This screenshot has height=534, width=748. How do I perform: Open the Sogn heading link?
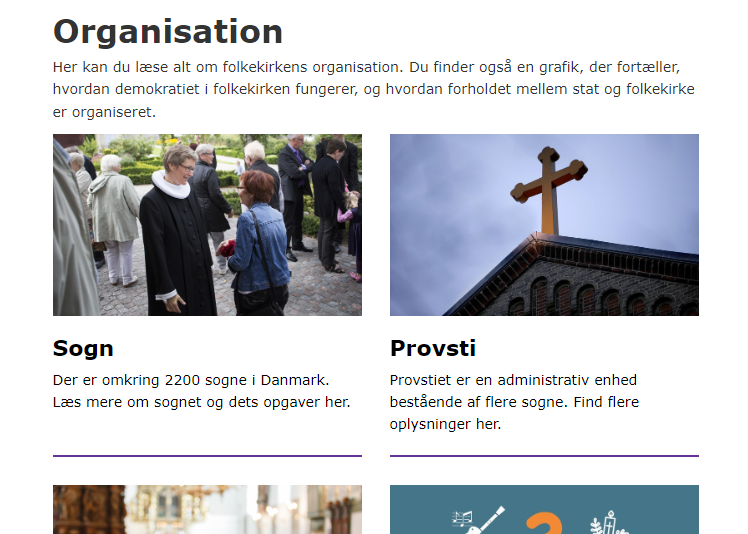click(x=83, y=348)
